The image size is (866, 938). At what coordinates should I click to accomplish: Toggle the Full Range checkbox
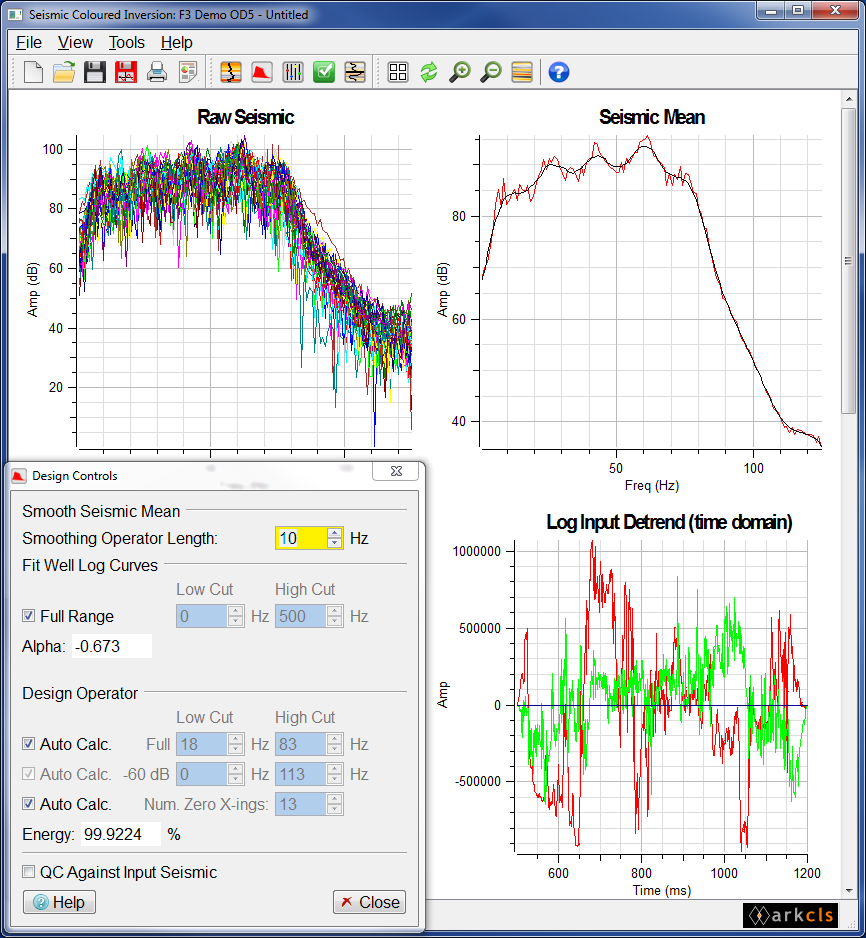tap(28, 616)
